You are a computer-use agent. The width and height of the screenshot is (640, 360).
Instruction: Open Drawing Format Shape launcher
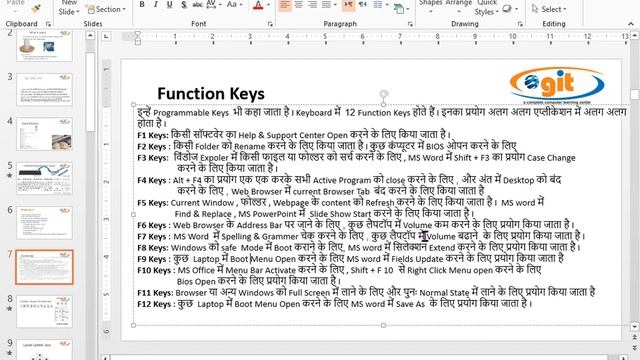[520, 24]
